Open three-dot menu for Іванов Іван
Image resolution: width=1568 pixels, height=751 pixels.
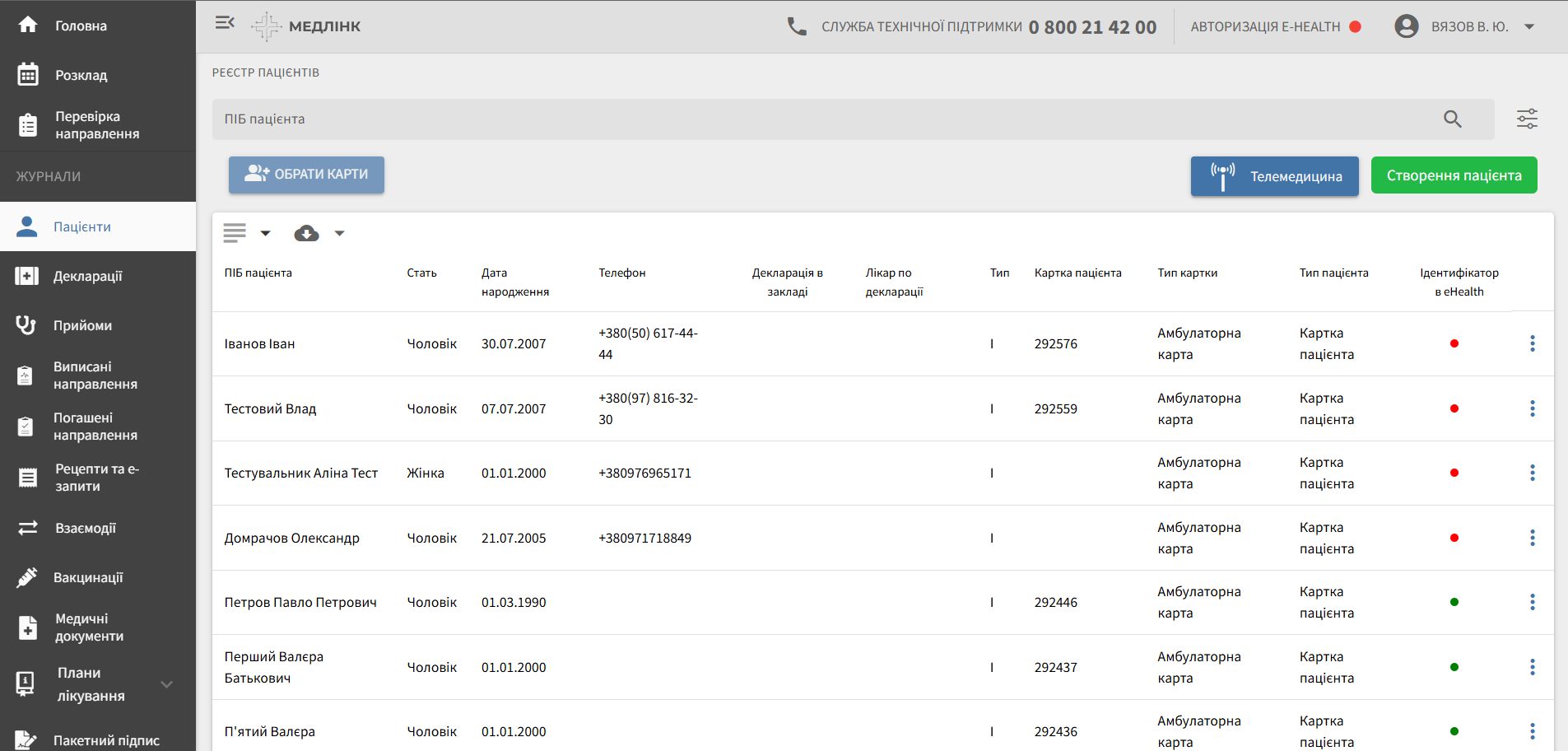pyautogui.click(x=1532, y=343)
